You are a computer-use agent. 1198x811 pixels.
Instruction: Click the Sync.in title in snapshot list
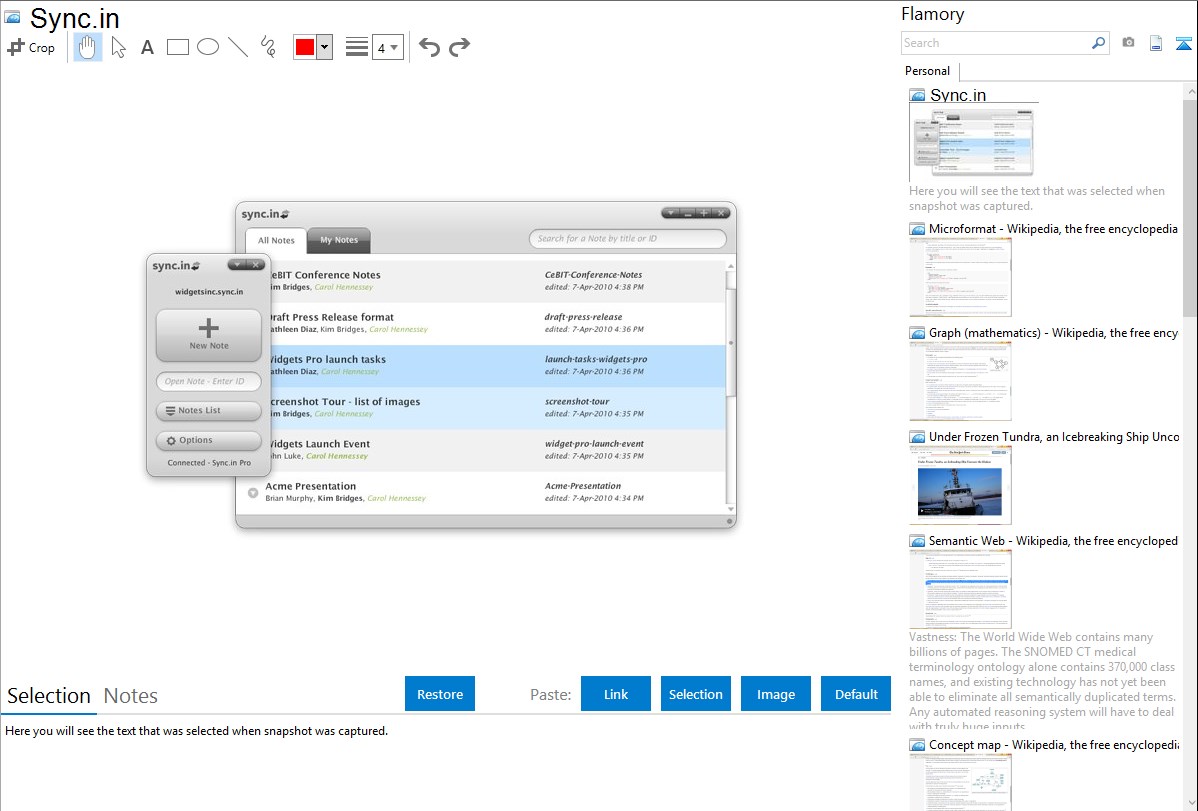958,95
